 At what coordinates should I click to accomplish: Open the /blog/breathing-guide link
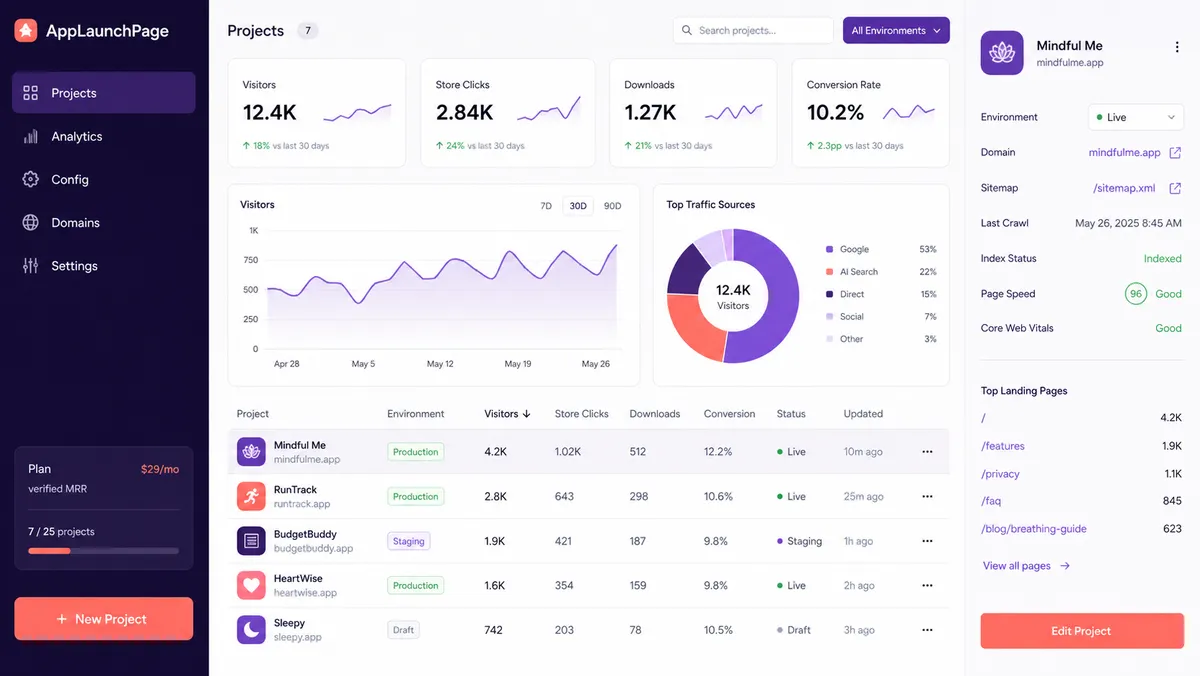1034,529
